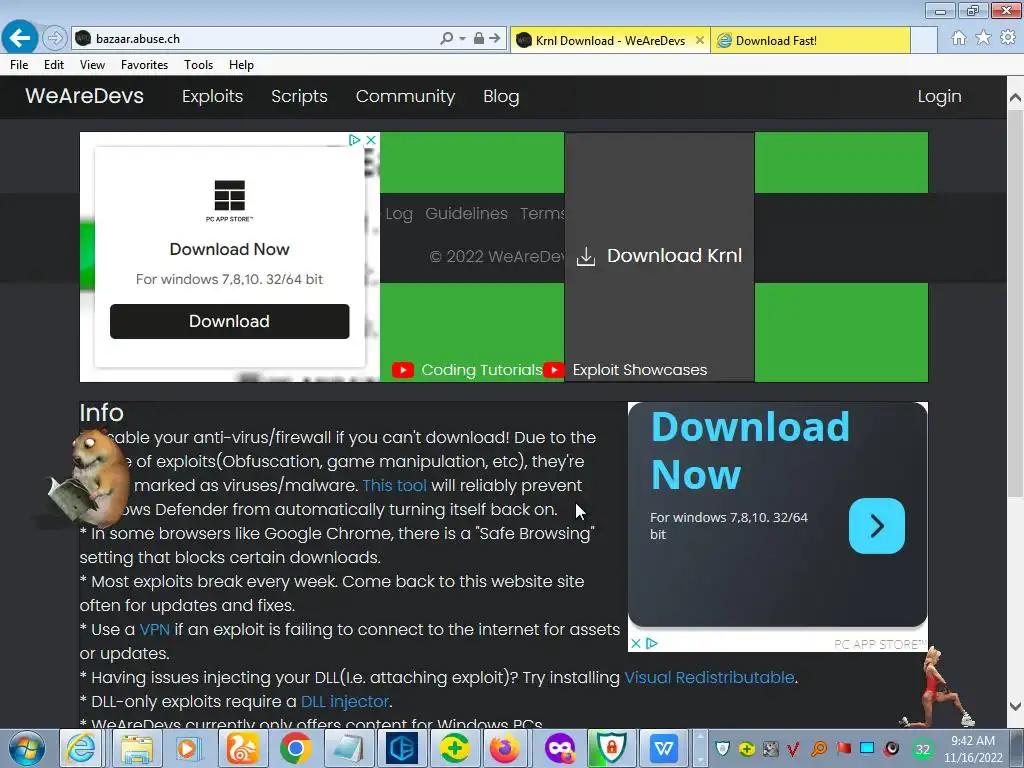Open the DLL injector link
Screen dimensions: 1024x768
click(345, 701)
